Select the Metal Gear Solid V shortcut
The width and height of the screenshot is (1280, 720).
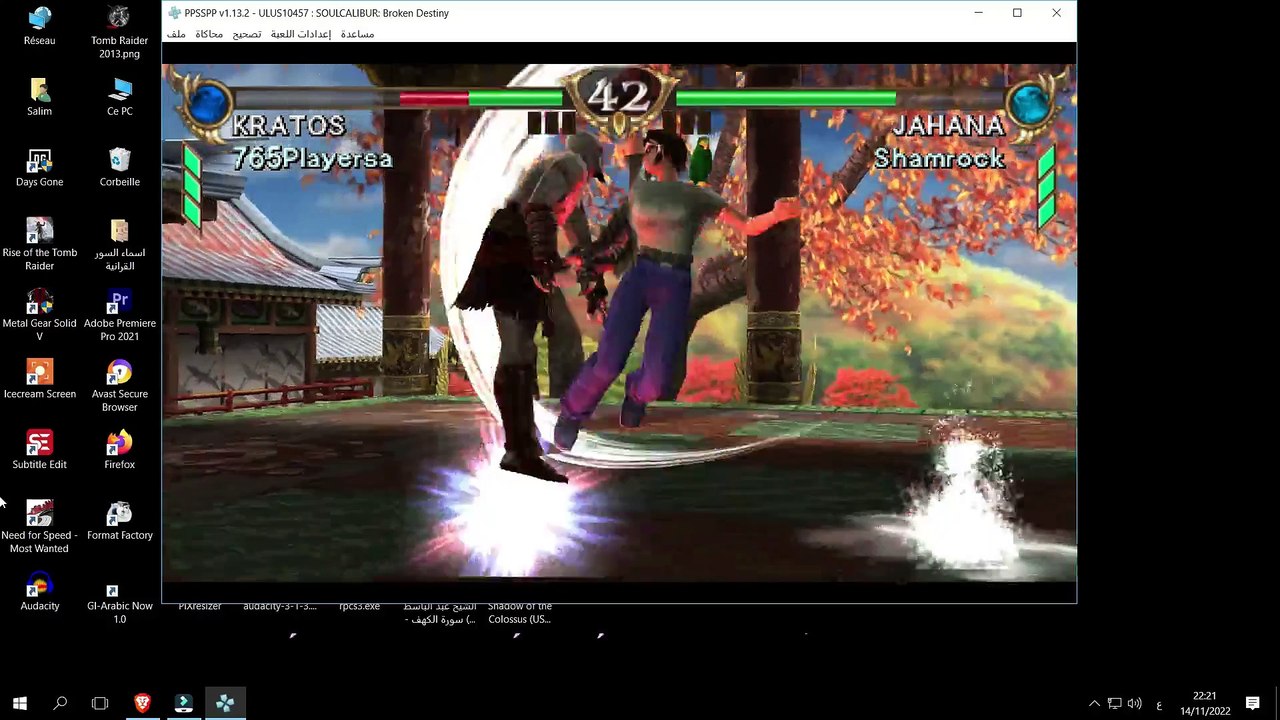click(40, 316)
